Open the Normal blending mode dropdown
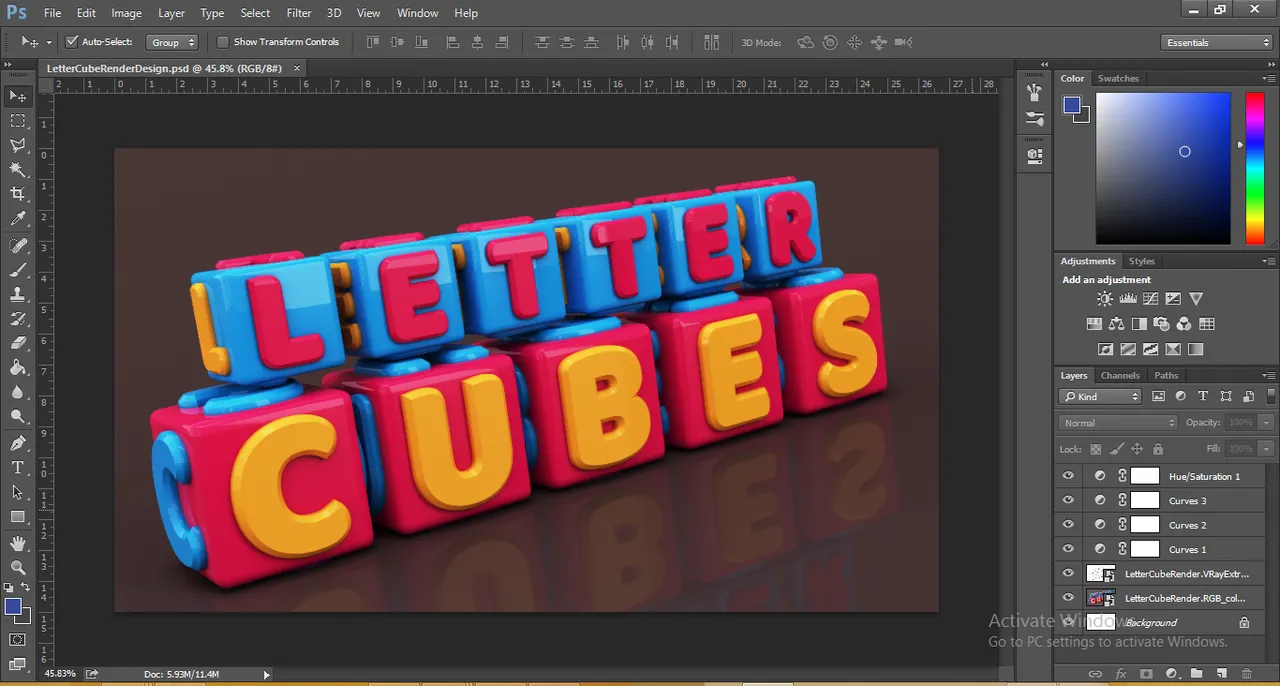Image resolution: width=1280 pixels, height=686 pixels. pos(1118,423)
